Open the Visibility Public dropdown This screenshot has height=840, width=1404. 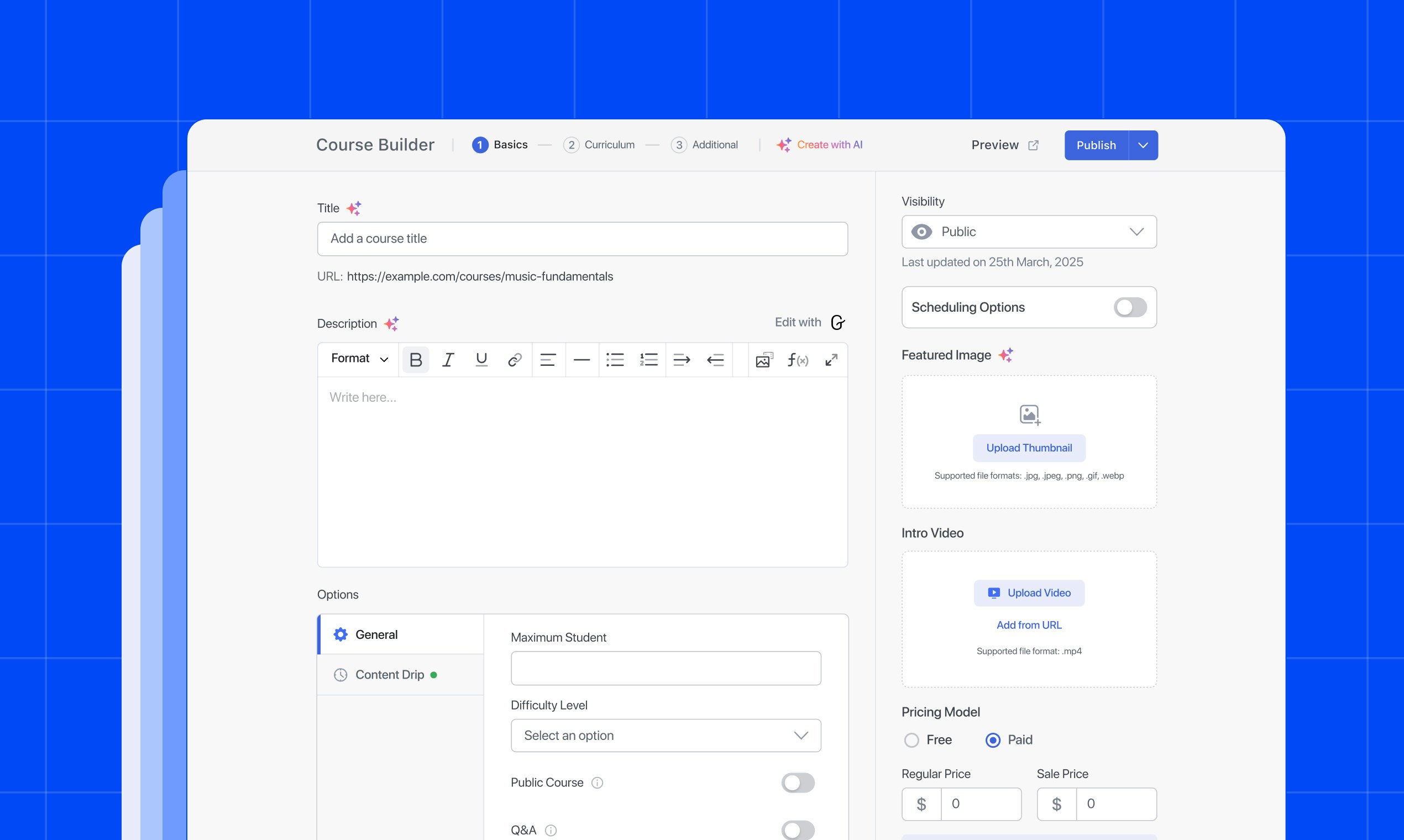pyautogui.click(x=1029, y=232)
